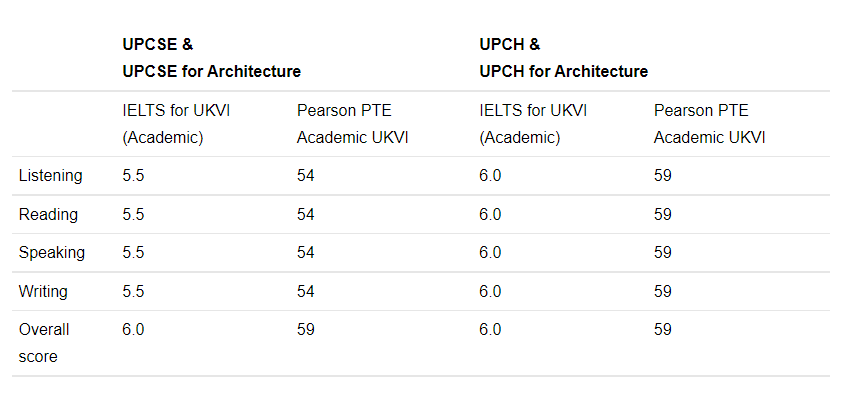Click the Reading 54 Pearson value under UPCSE
This screenshot has width=853, height=399.
305,214
